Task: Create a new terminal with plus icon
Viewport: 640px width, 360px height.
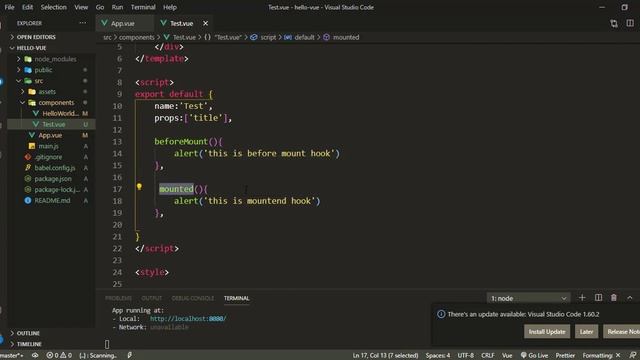Action: 582,298
